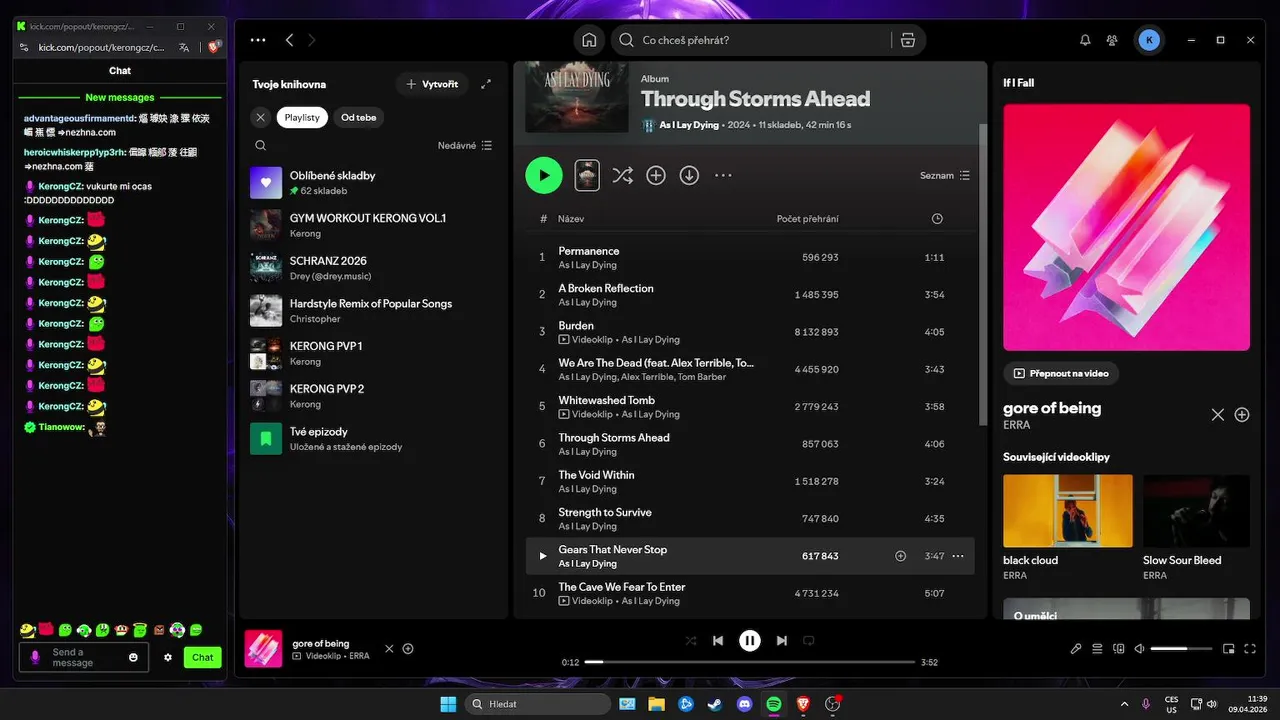1280x720 pixels.
Task: Add gore of being from side panel
Action: tap(1242, 414)
